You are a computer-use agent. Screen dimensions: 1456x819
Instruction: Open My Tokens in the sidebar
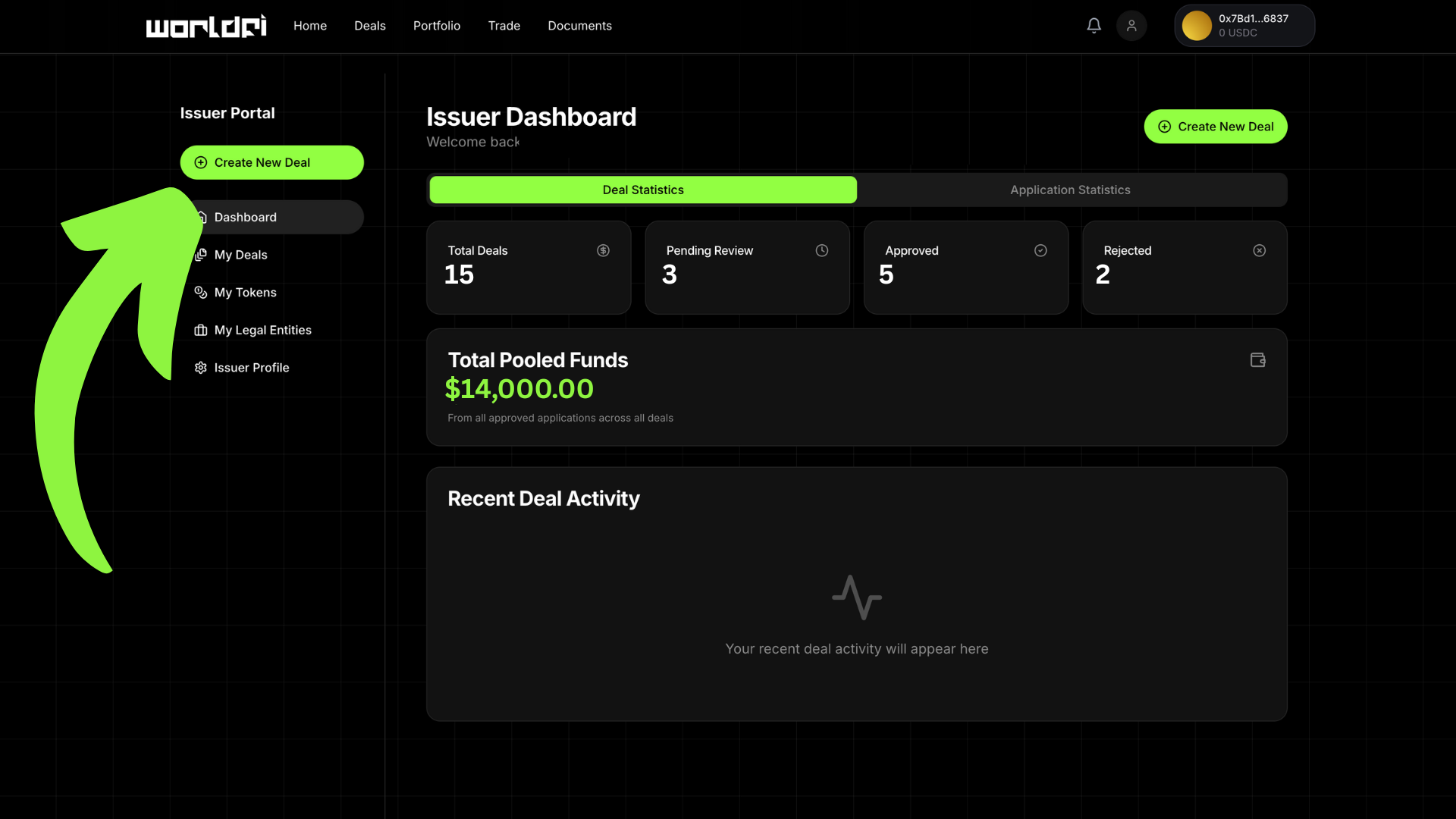coord(245,293)
